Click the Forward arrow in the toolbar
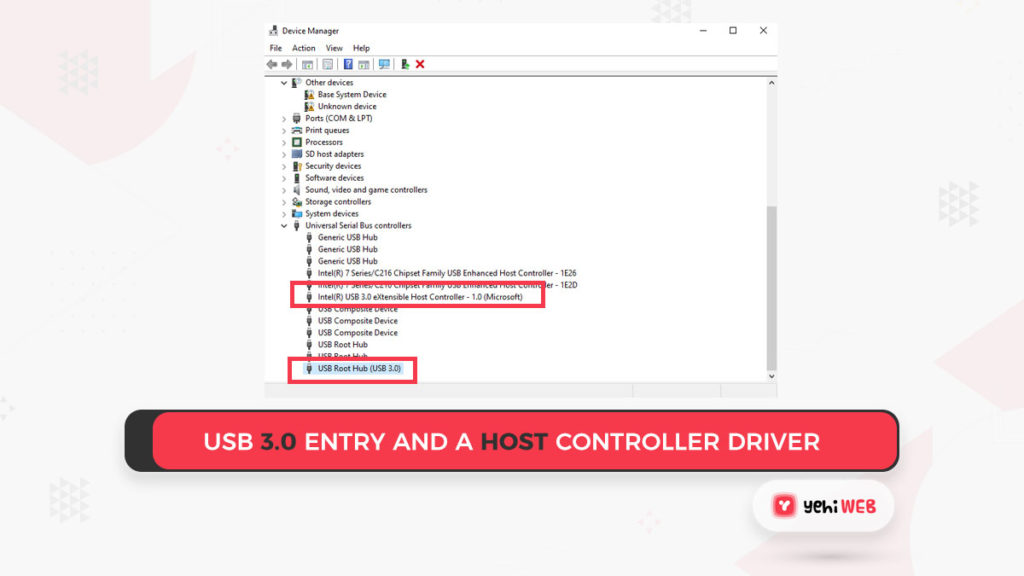The height and width of the screenshot is (576, 1024). pos(285,64)
